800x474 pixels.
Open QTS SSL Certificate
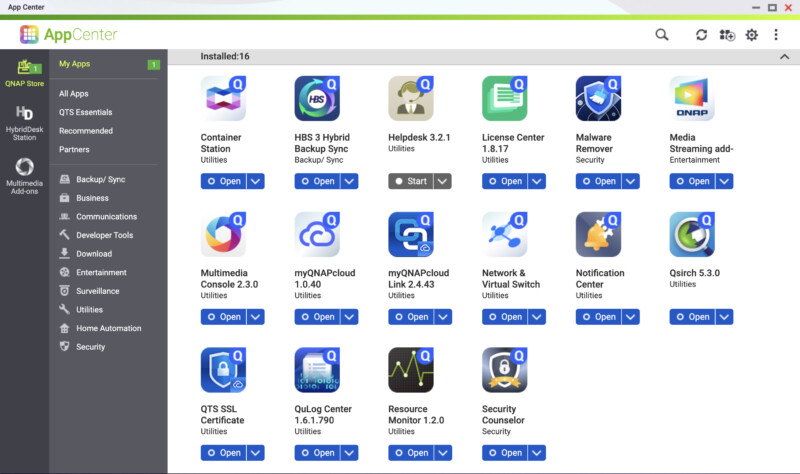click(x=223, y=453)
